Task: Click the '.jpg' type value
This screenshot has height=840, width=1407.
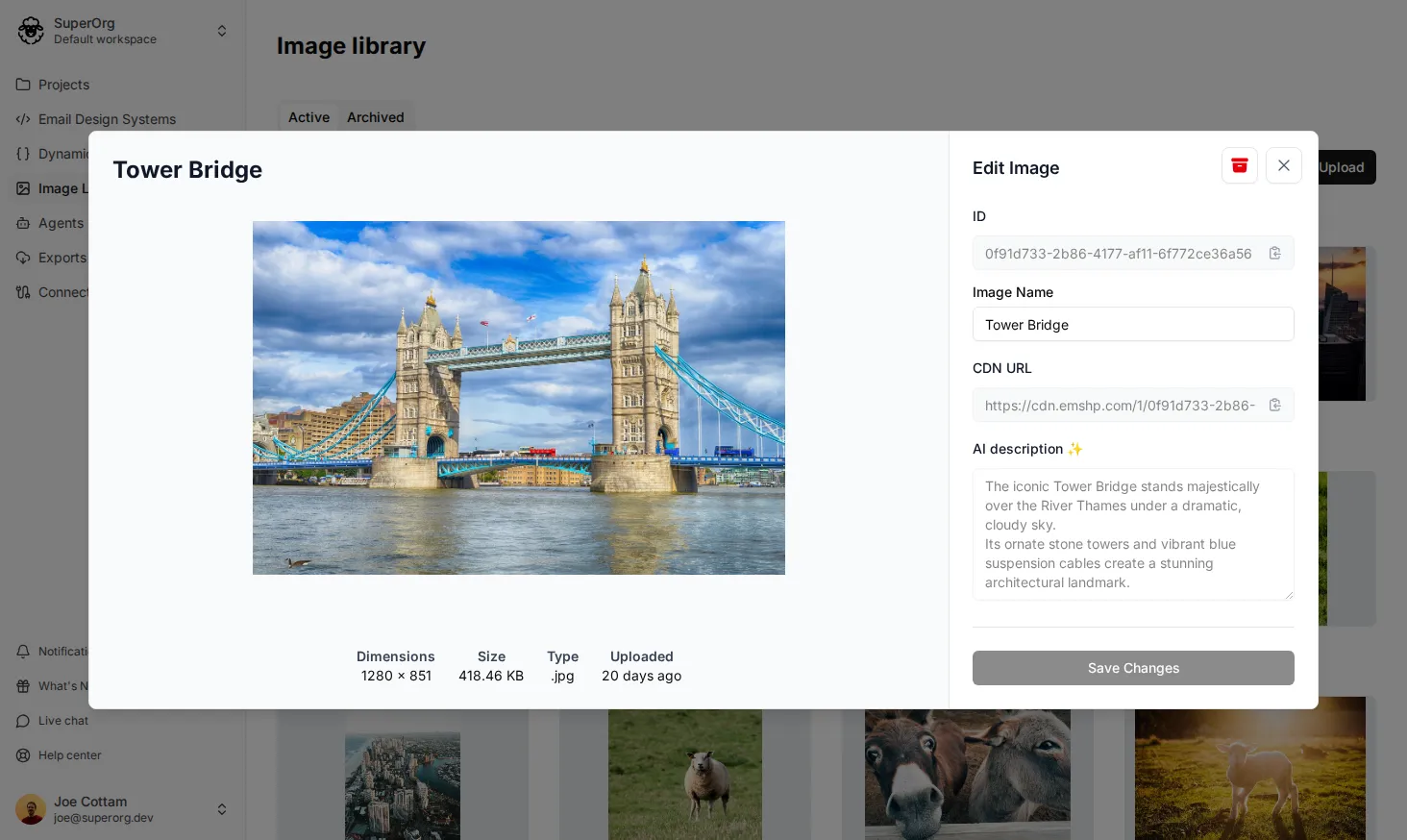Action: click(563, 676)
